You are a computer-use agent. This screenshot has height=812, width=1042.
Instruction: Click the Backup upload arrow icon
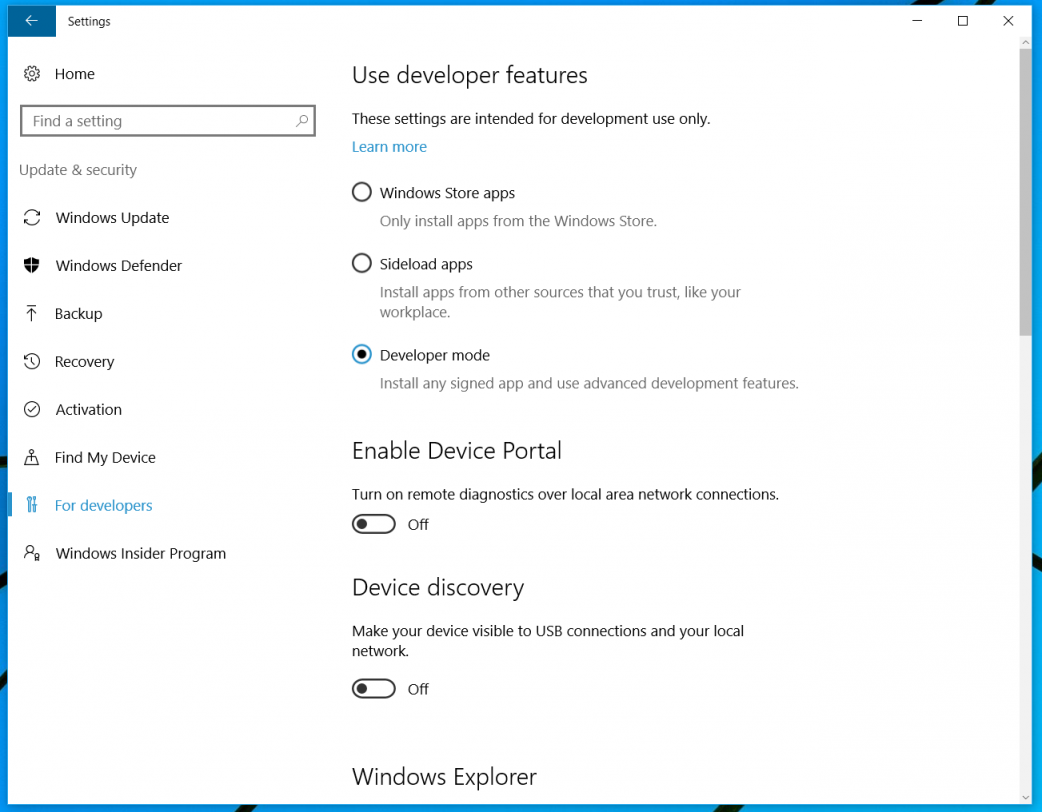pos(32,314)
